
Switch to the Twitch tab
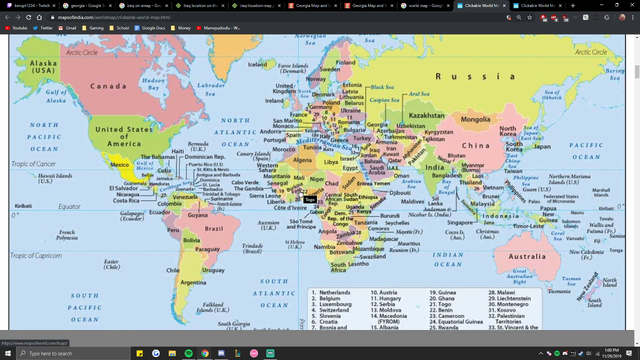(x=31, y=6)
